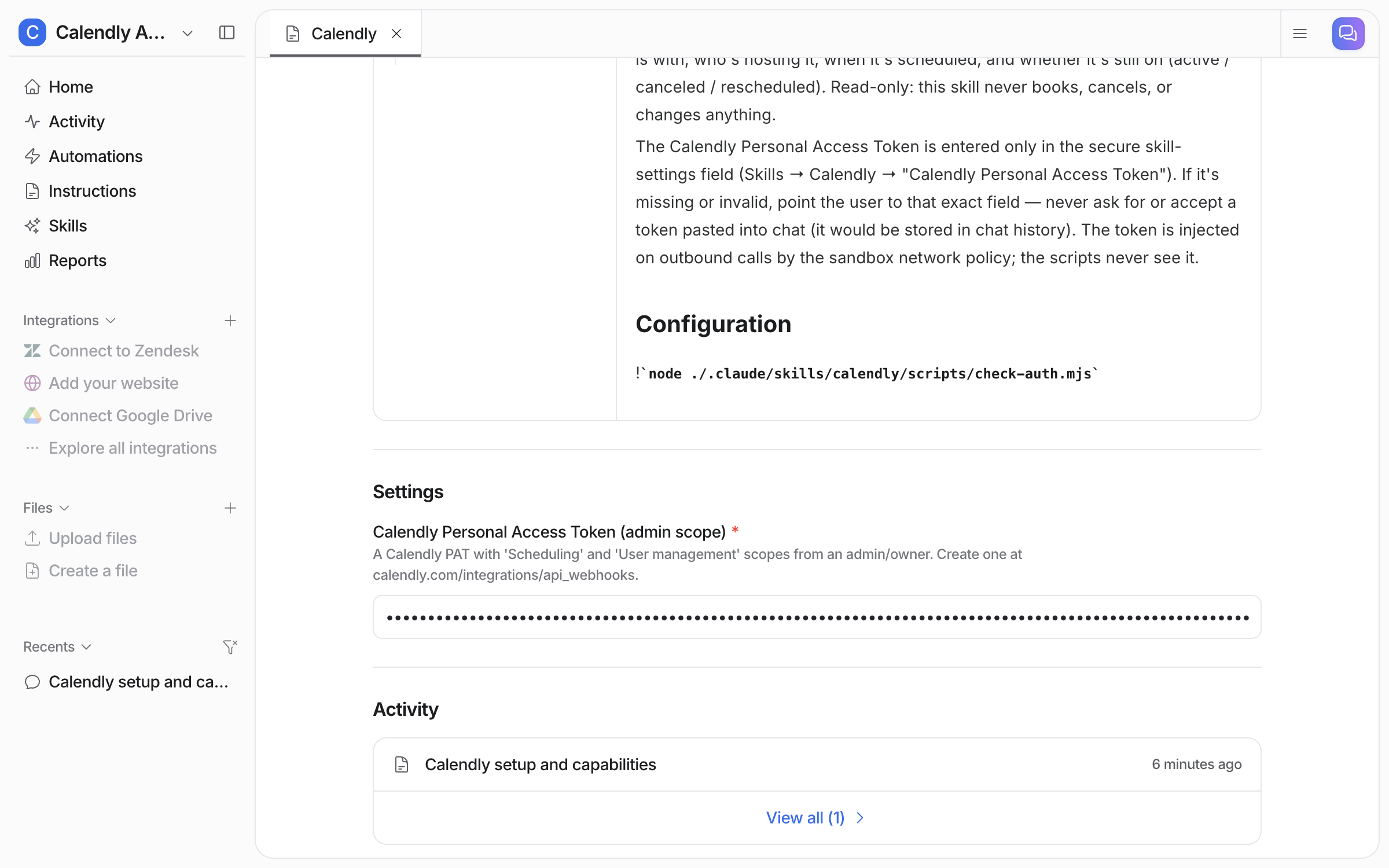Open Activity in the sidebar
Image resolution: width=1389 pixels, height=868 pixels.
127,122
